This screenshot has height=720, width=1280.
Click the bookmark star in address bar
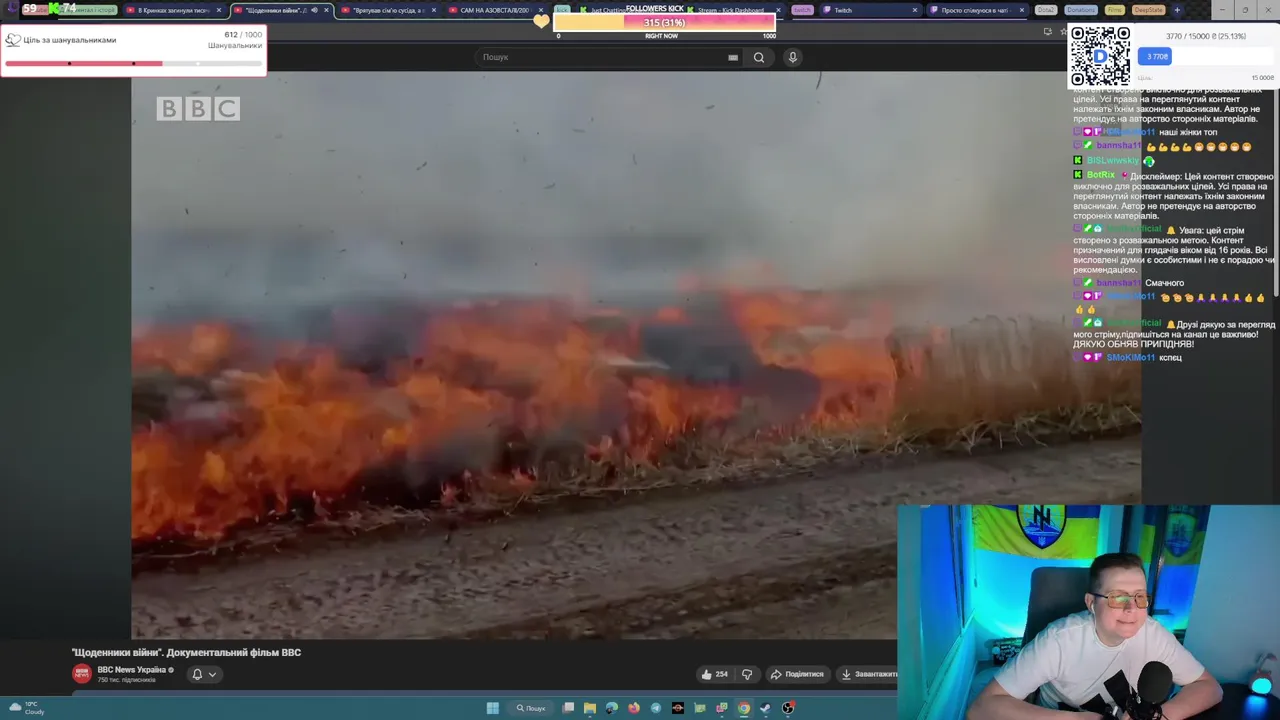(x=1063, y=31)
